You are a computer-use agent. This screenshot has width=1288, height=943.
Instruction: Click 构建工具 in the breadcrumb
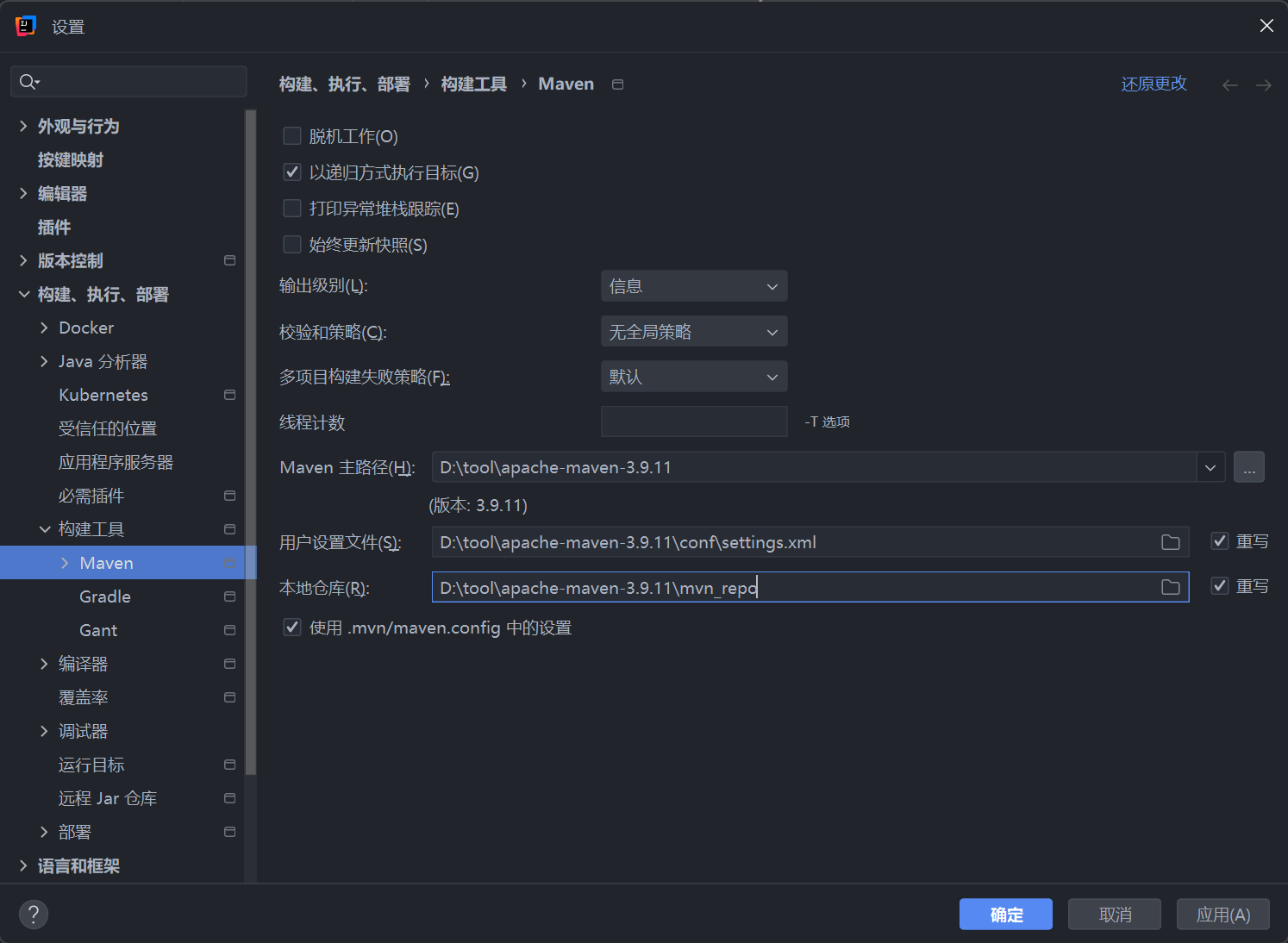[x=474, y=84]
